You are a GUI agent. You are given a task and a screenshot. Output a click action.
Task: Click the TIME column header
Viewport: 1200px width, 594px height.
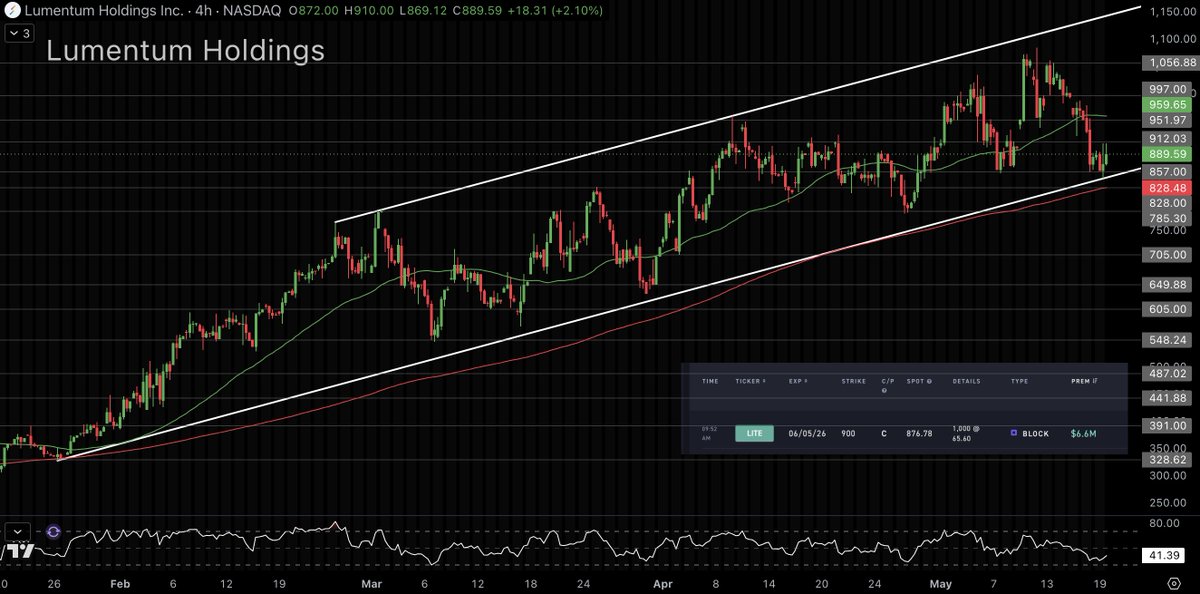coord(710,381)
